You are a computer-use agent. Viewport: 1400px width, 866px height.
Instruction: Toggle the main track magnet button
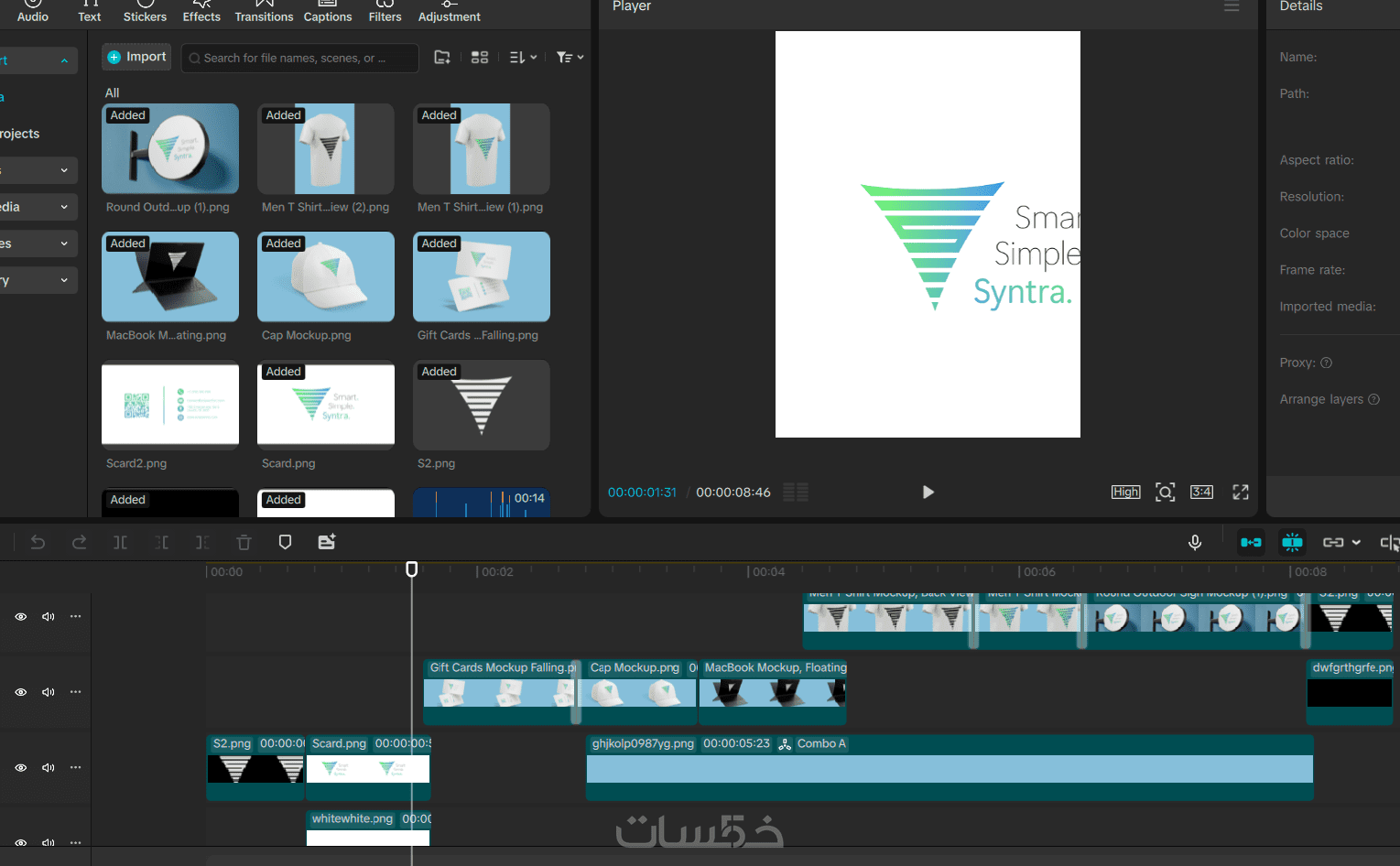[x=1251, y=542]
